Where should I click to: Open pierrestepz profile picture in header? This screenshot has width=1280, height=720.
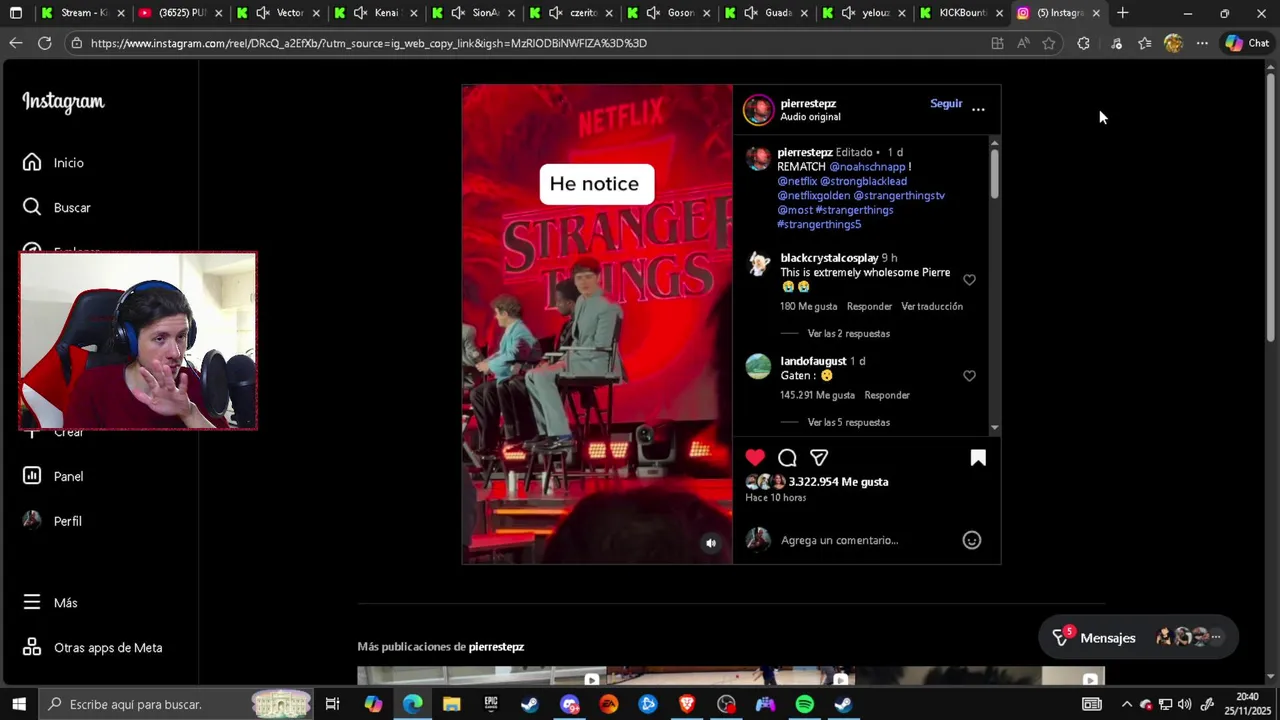758,109
